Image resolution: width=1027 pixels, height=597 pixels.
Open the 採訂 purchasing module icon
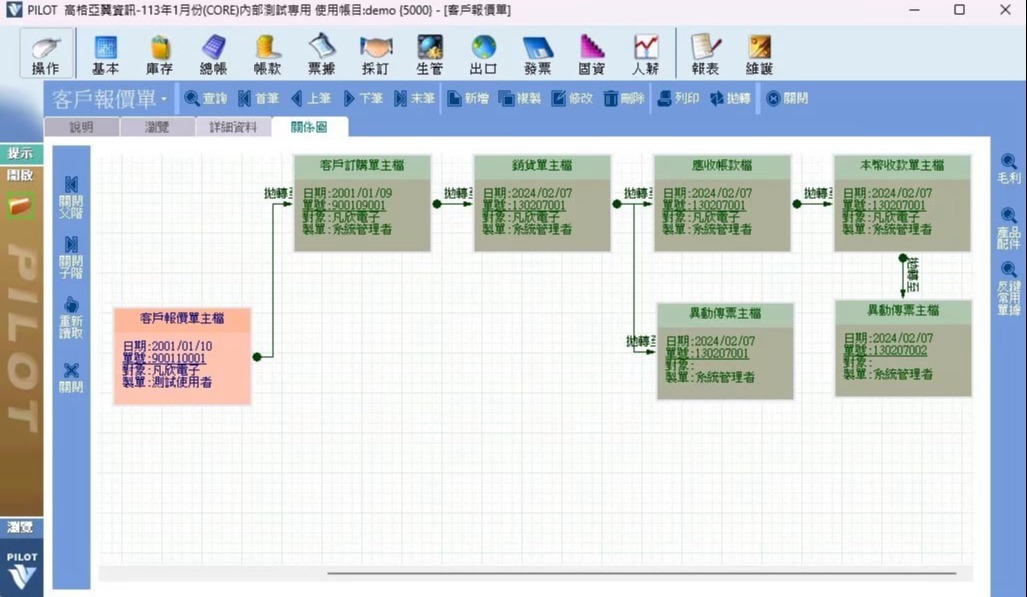375,54
